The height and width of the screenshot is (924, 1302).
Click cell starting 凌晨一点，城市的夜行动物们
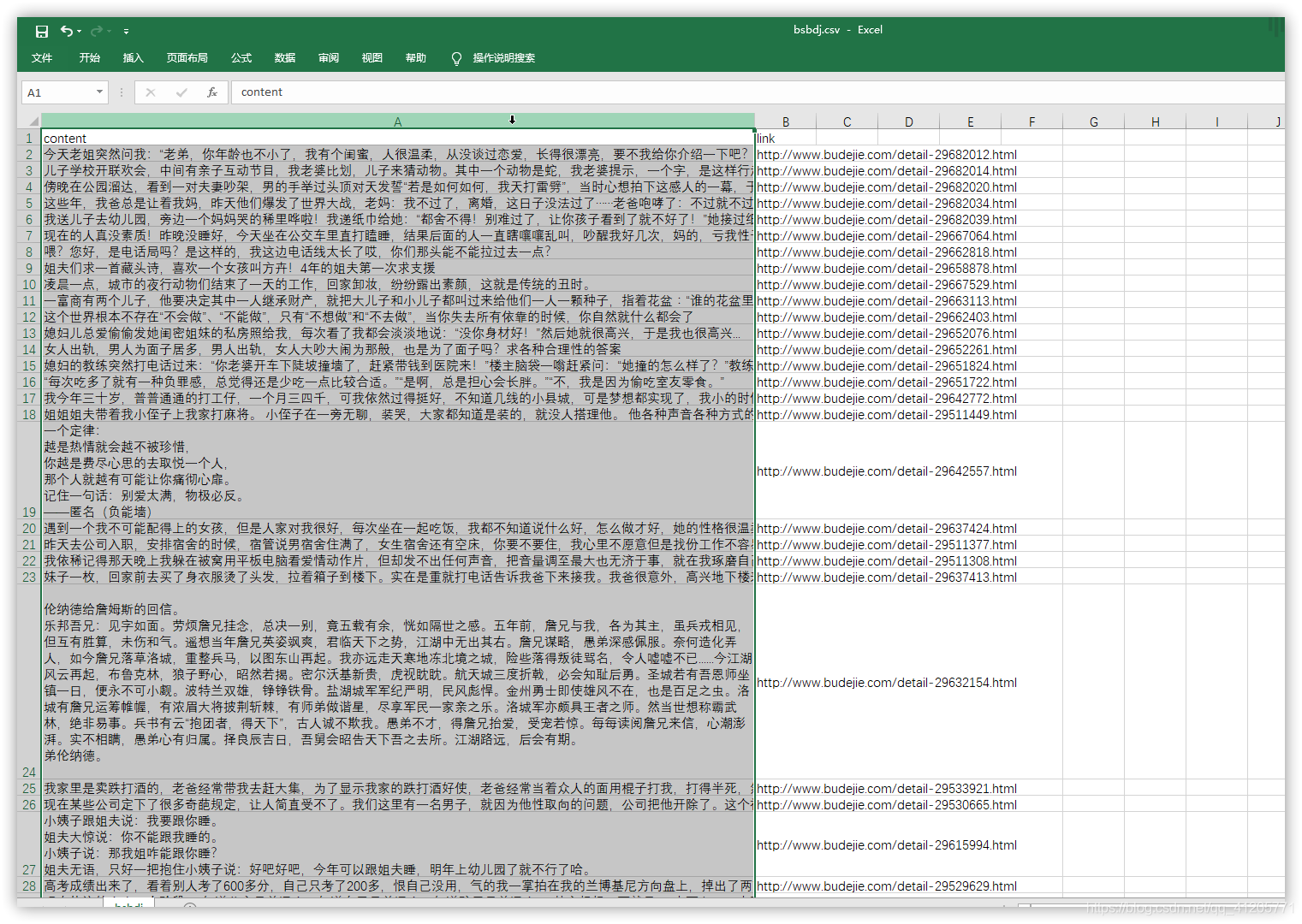tap(398, 284)
